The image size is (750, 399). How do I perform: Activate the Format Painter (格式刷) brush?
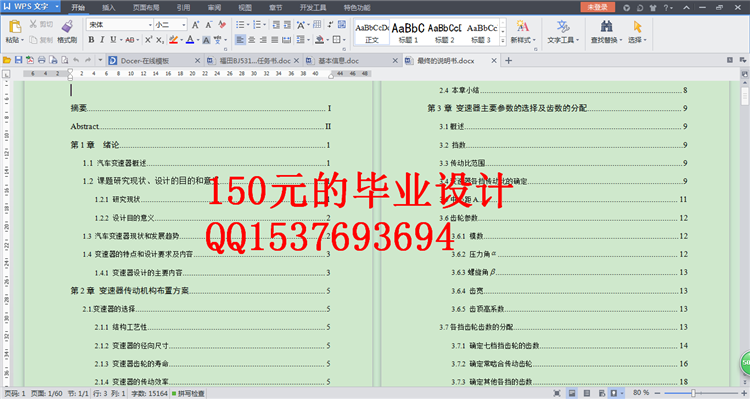pos(67,27)
